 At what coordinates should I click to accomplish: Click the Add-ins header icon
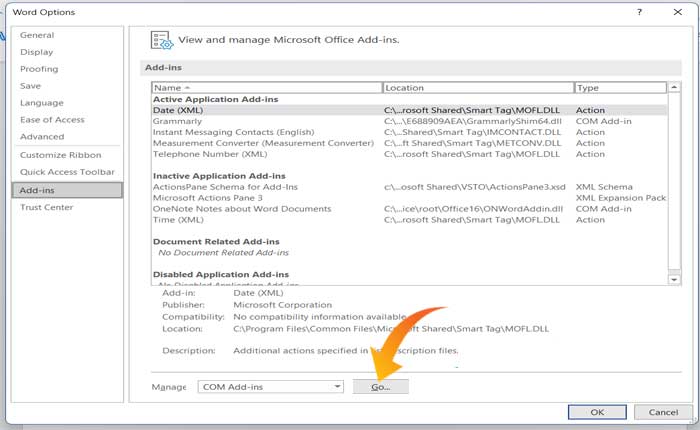point(161,41)
